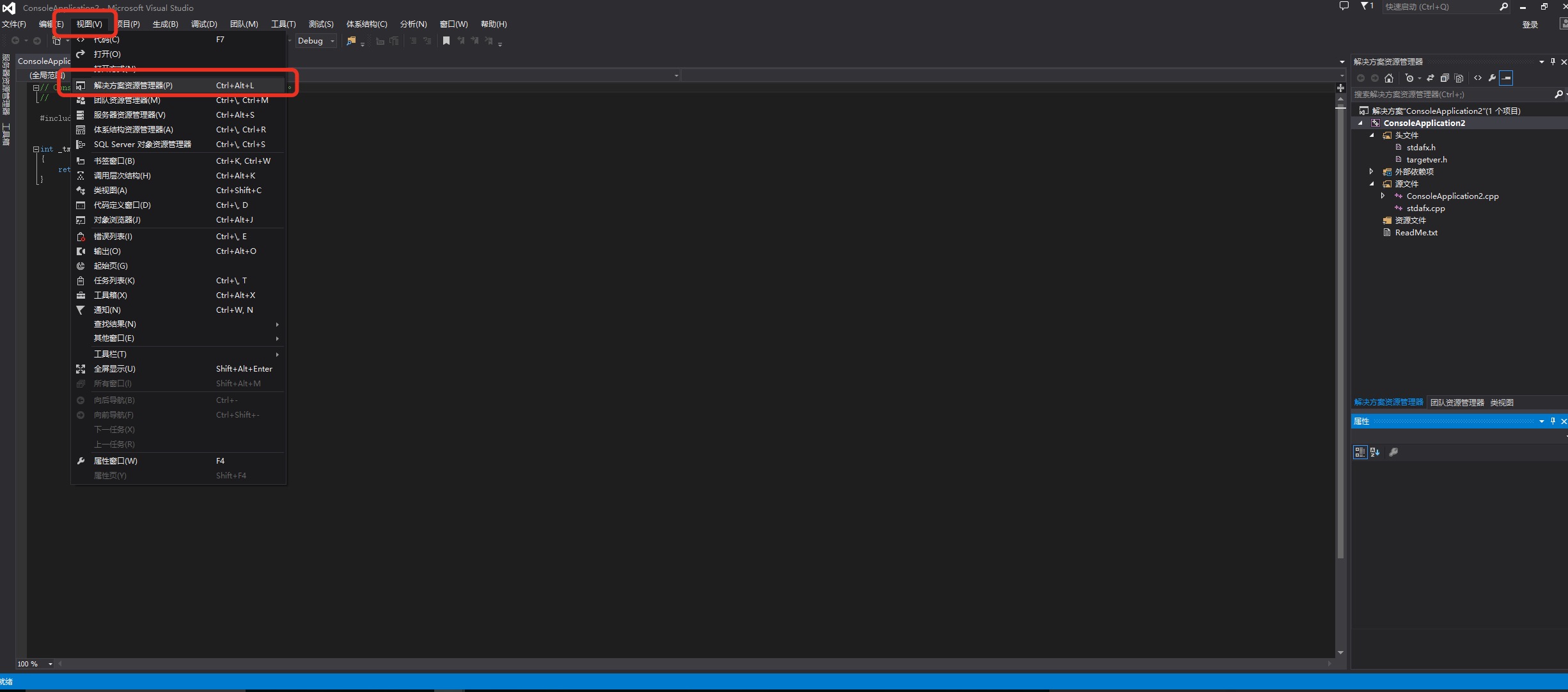1568x692 pixels.
Task: Switch Properties panel to categorized view
Action: pos(1359,452)
